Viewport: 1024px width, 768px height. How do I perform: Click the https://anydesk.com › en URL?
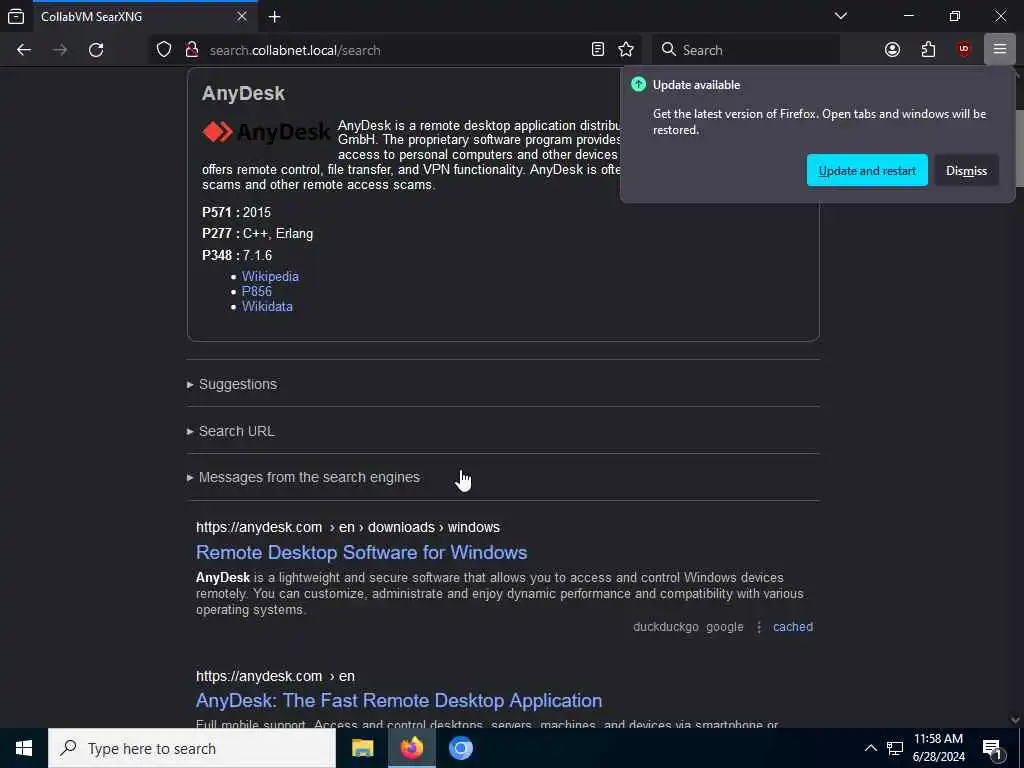pos(275,676)
